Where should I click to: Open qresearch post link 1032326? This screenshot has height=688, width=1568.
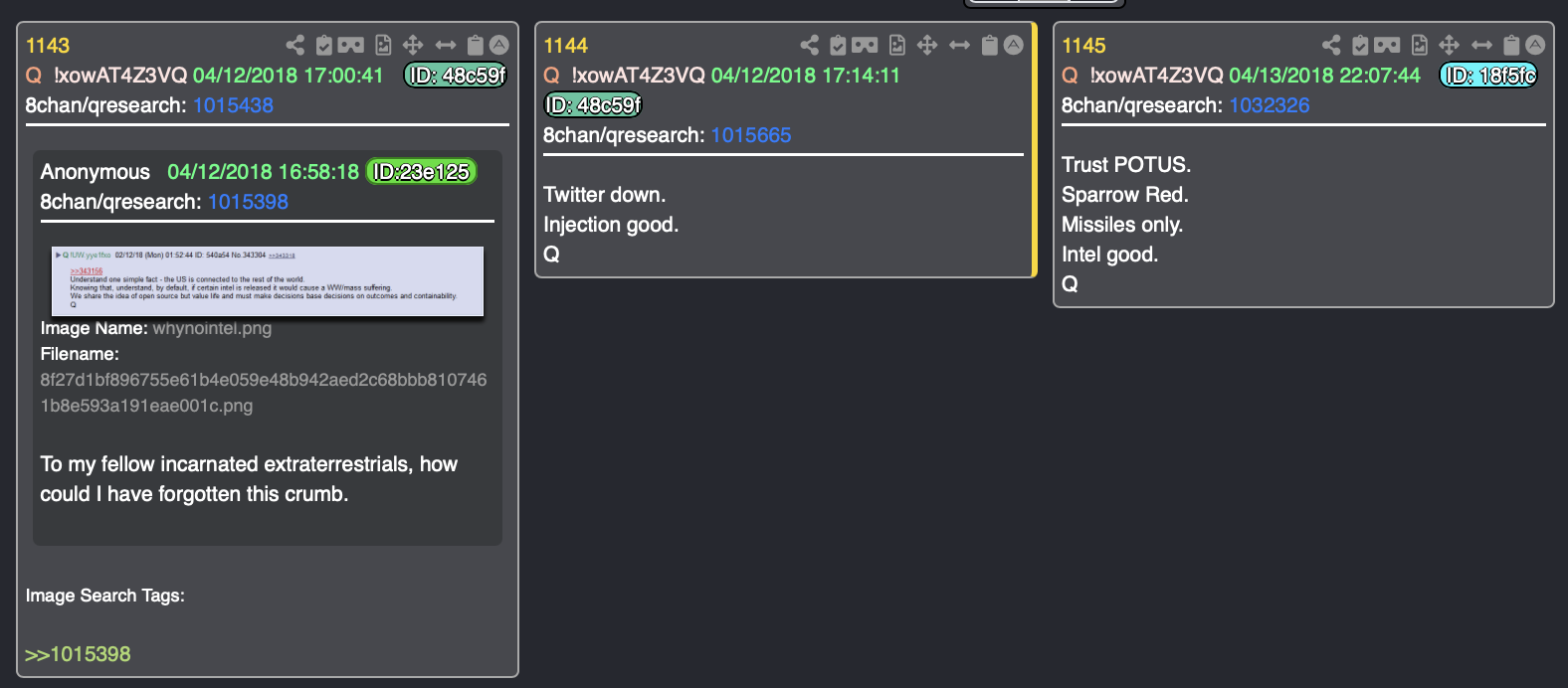click(x=1270, y=105)
